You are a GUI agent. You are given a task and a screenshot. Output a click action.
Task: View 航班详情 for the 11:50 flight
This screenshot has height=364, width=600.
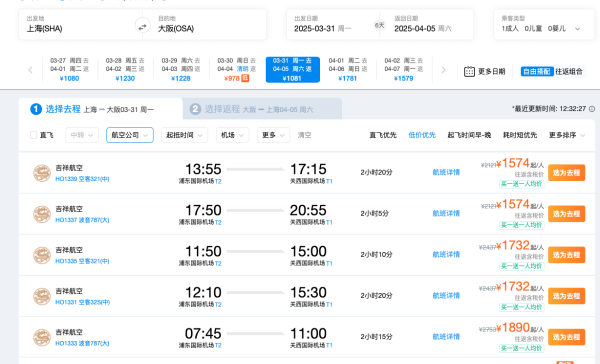tap(446, 255)
